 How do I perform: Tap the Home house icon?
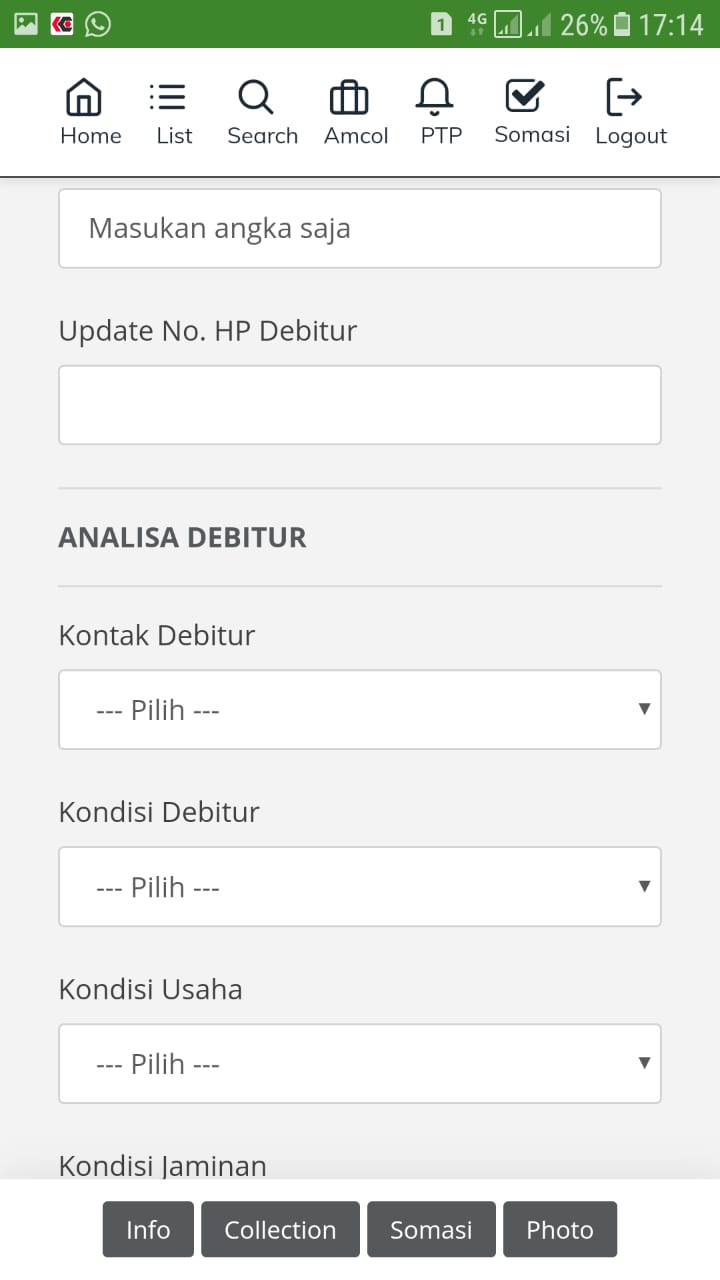(x=84, y=98)
